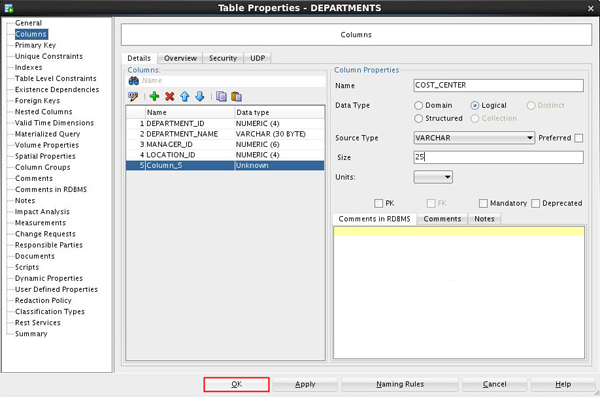
Task: Select Existence Dependencies
Action: pyautogui.click(x=57, y=90)
